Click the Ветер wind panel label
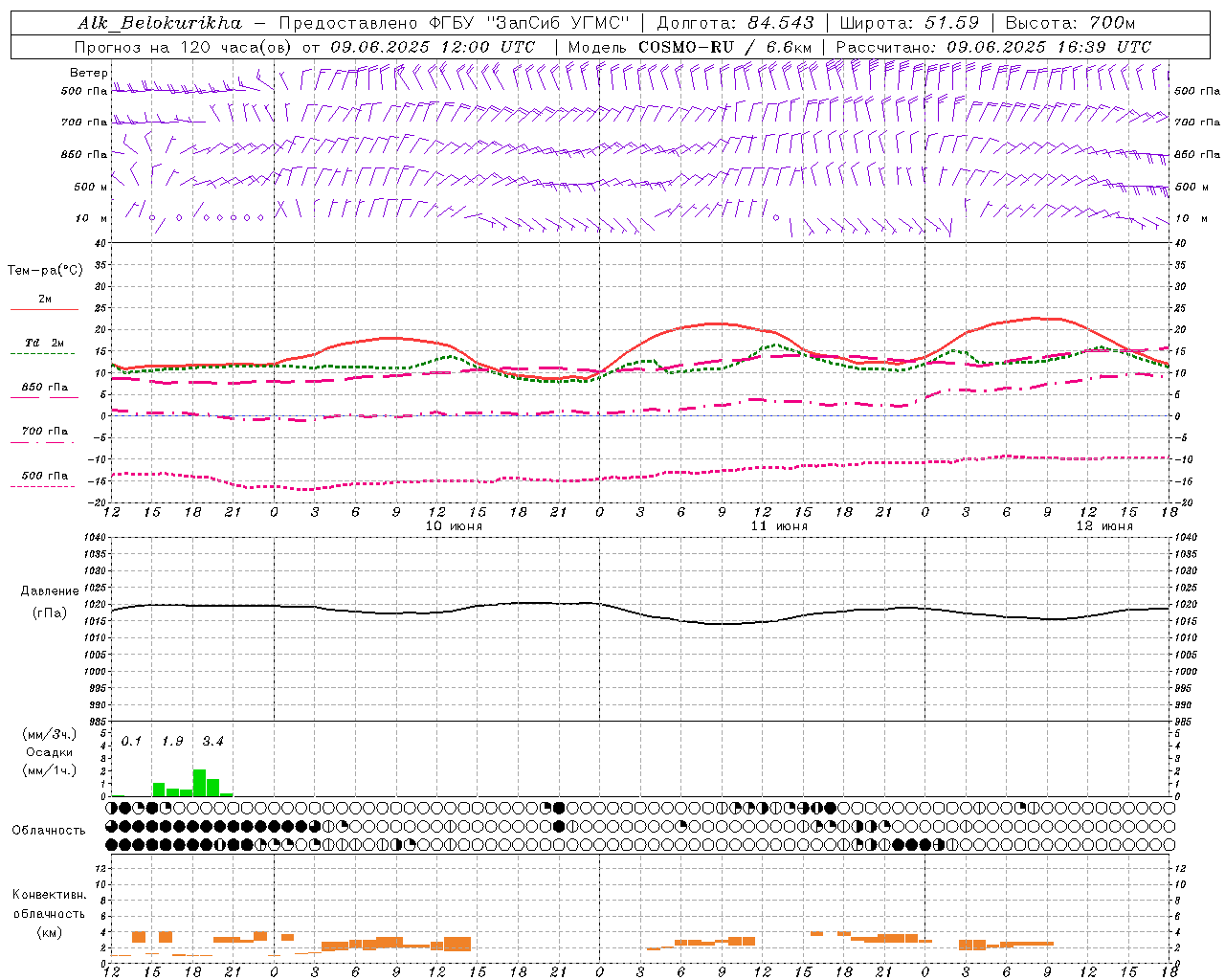The height and width of the screenshot is (980, 1225). (x=88, y=73)
